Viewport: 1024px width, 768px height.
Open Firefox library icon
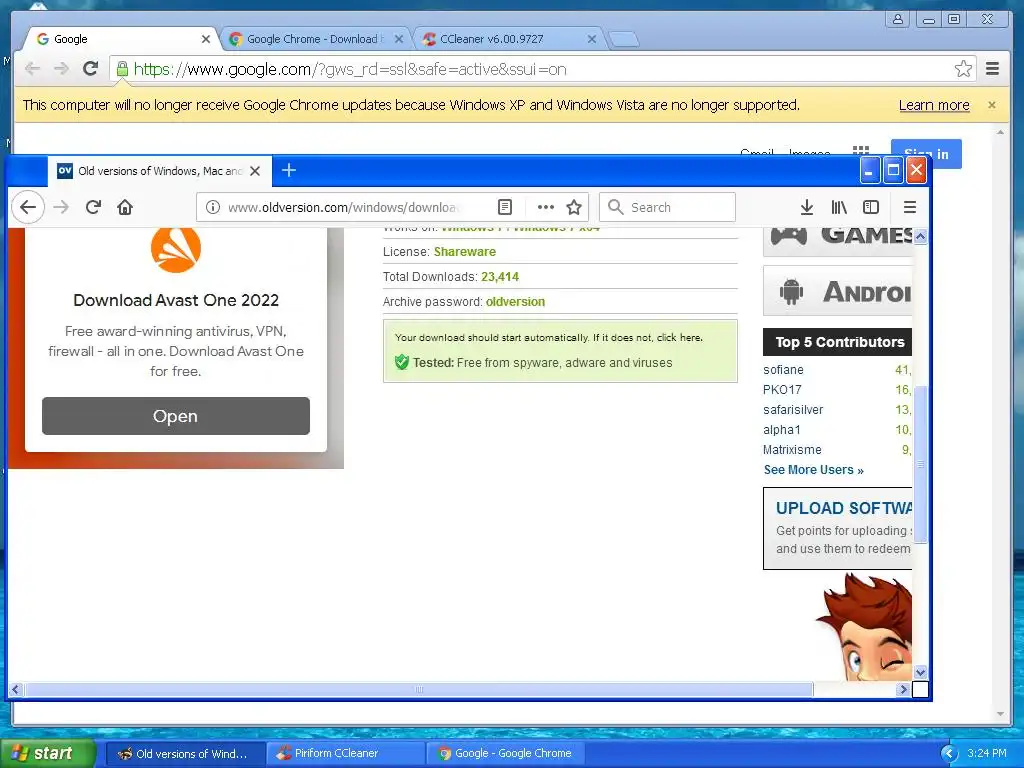click(839, 207)
